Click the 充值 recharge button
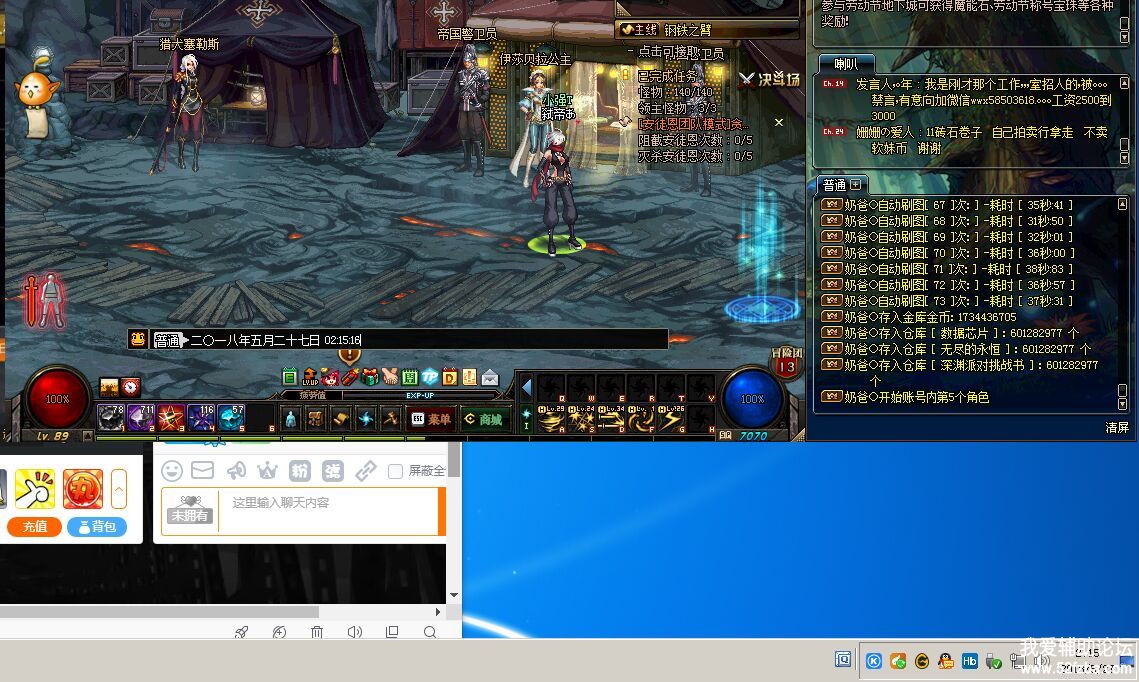 point(34,527)
